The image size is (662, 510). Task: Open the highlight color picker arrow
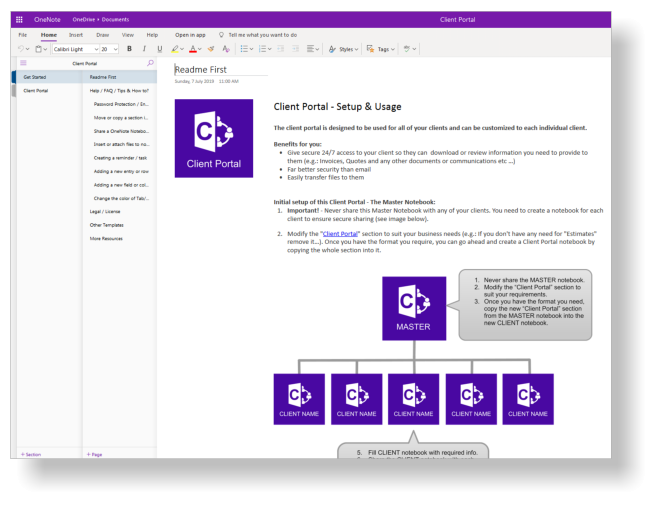click(182, 49)
